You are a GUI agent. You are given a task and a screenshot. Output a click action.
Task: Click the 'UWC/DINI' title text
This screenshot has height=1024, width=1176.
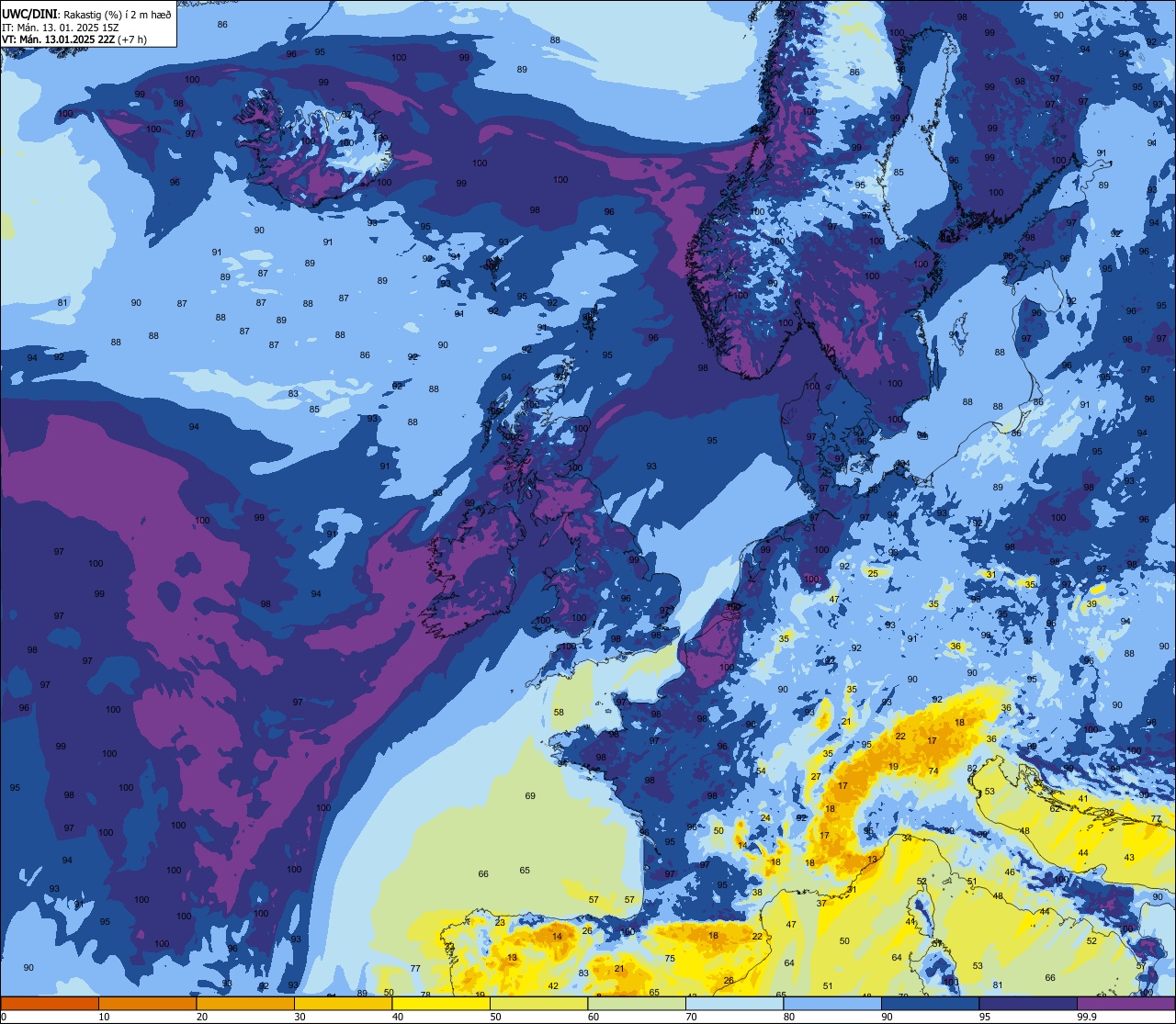29,14
